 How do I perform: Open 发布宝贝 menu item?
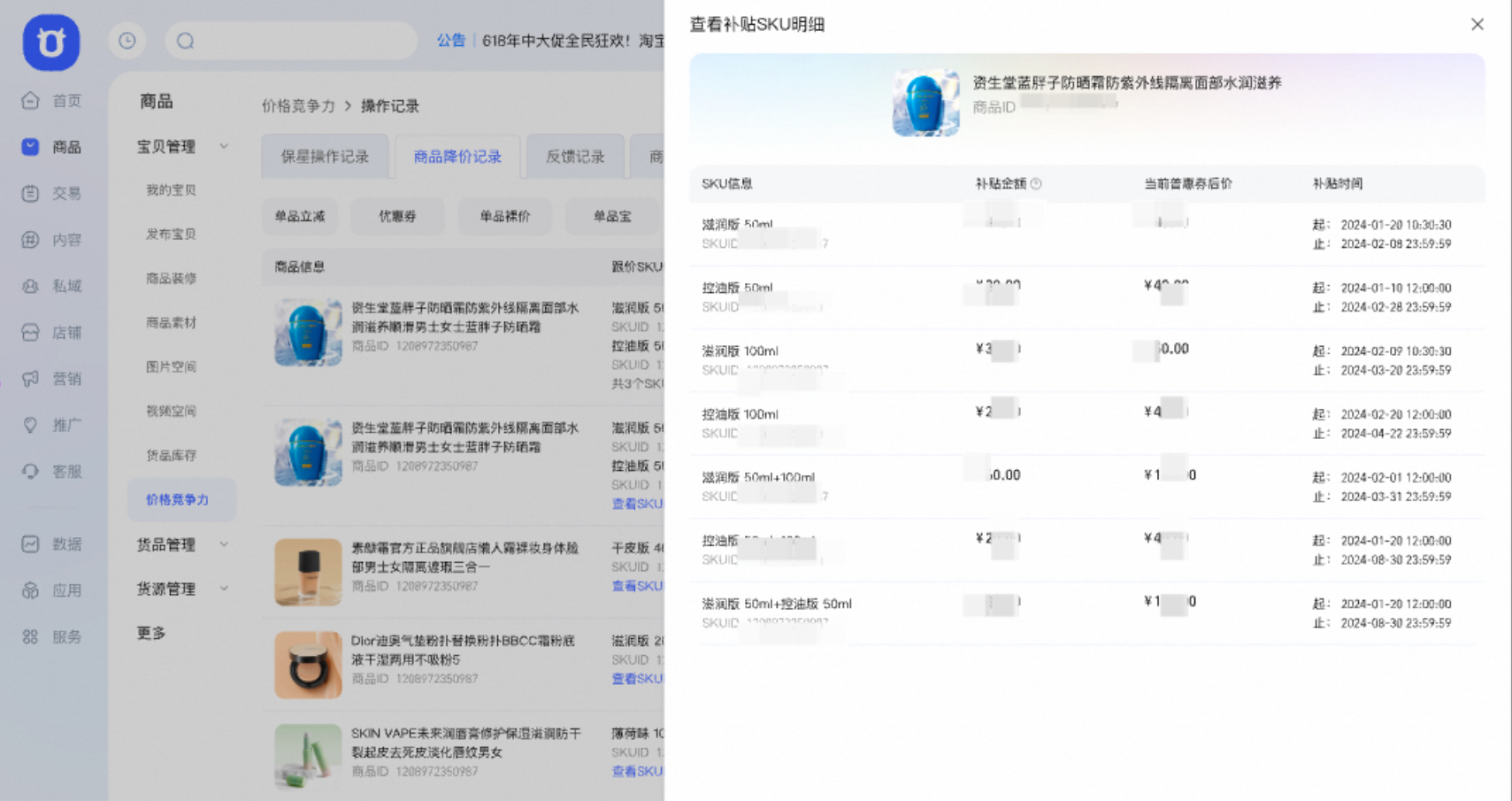pyautogui.click(x=171, y=234)
